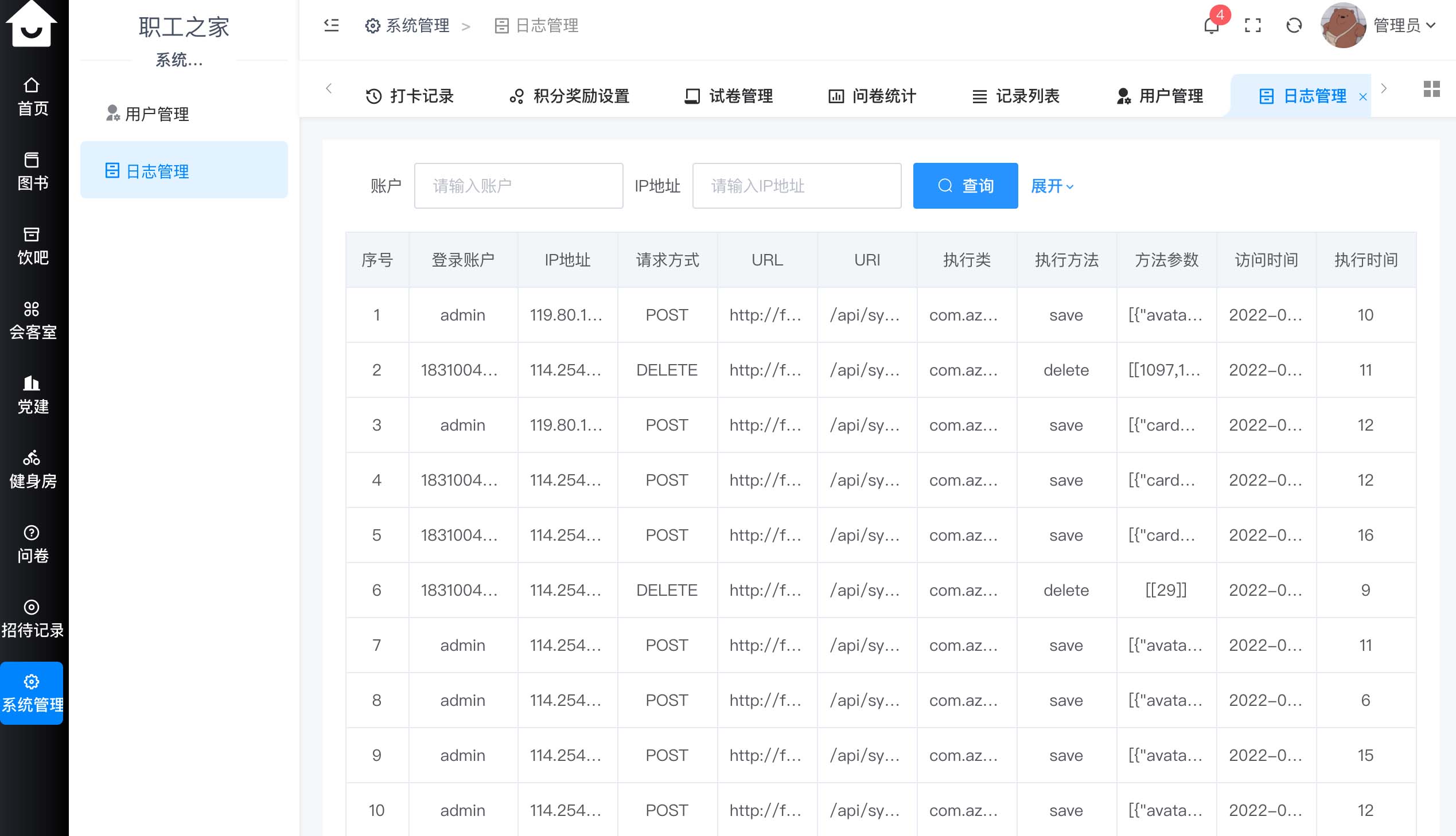Click 119.80.1… IP in row 1

(566, 315)
